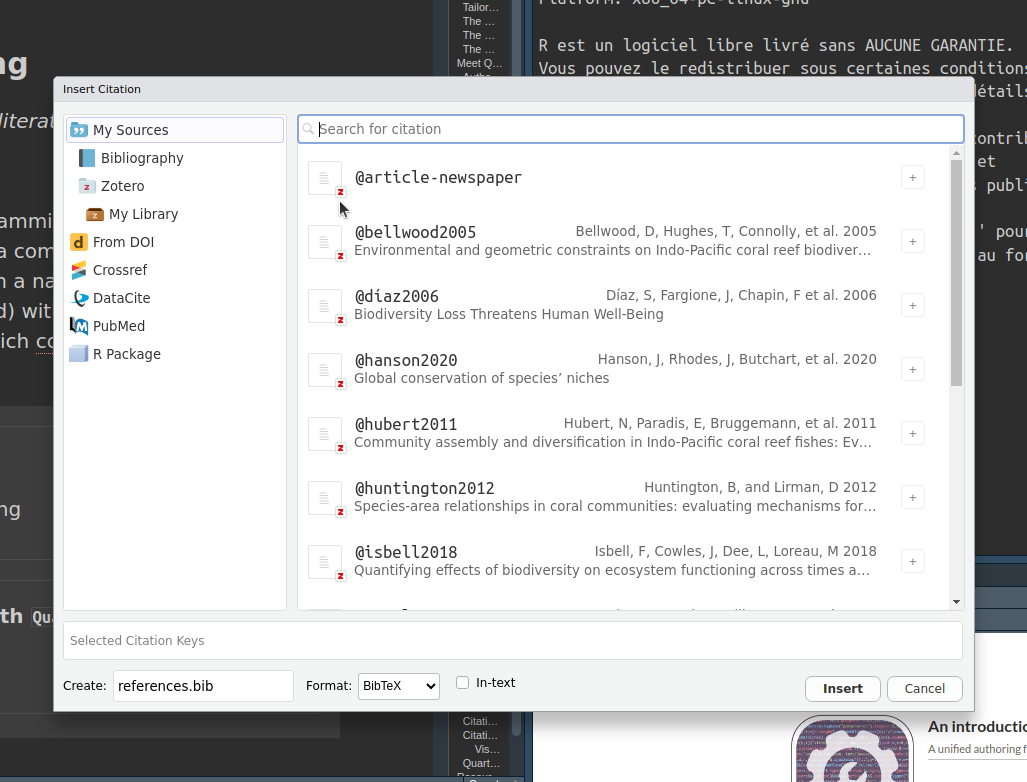Click the Insert button
This screenshot has width=1027, height=782.
tap(842, 689)
